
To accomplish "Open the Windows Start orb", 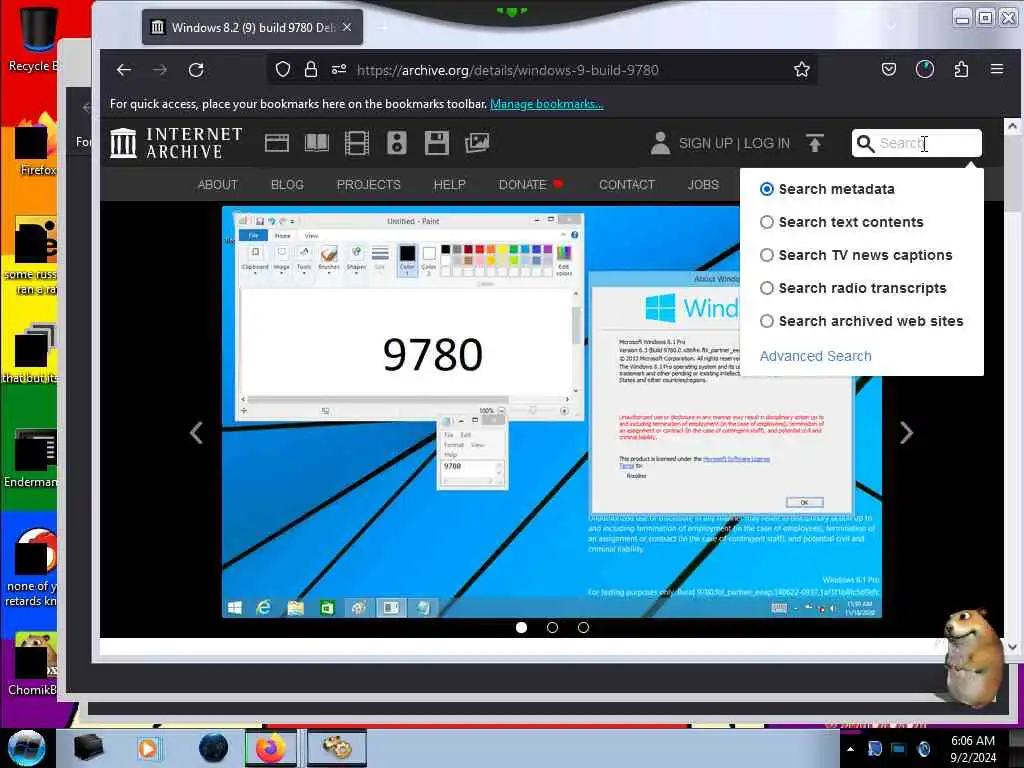I will click(27, 748).
